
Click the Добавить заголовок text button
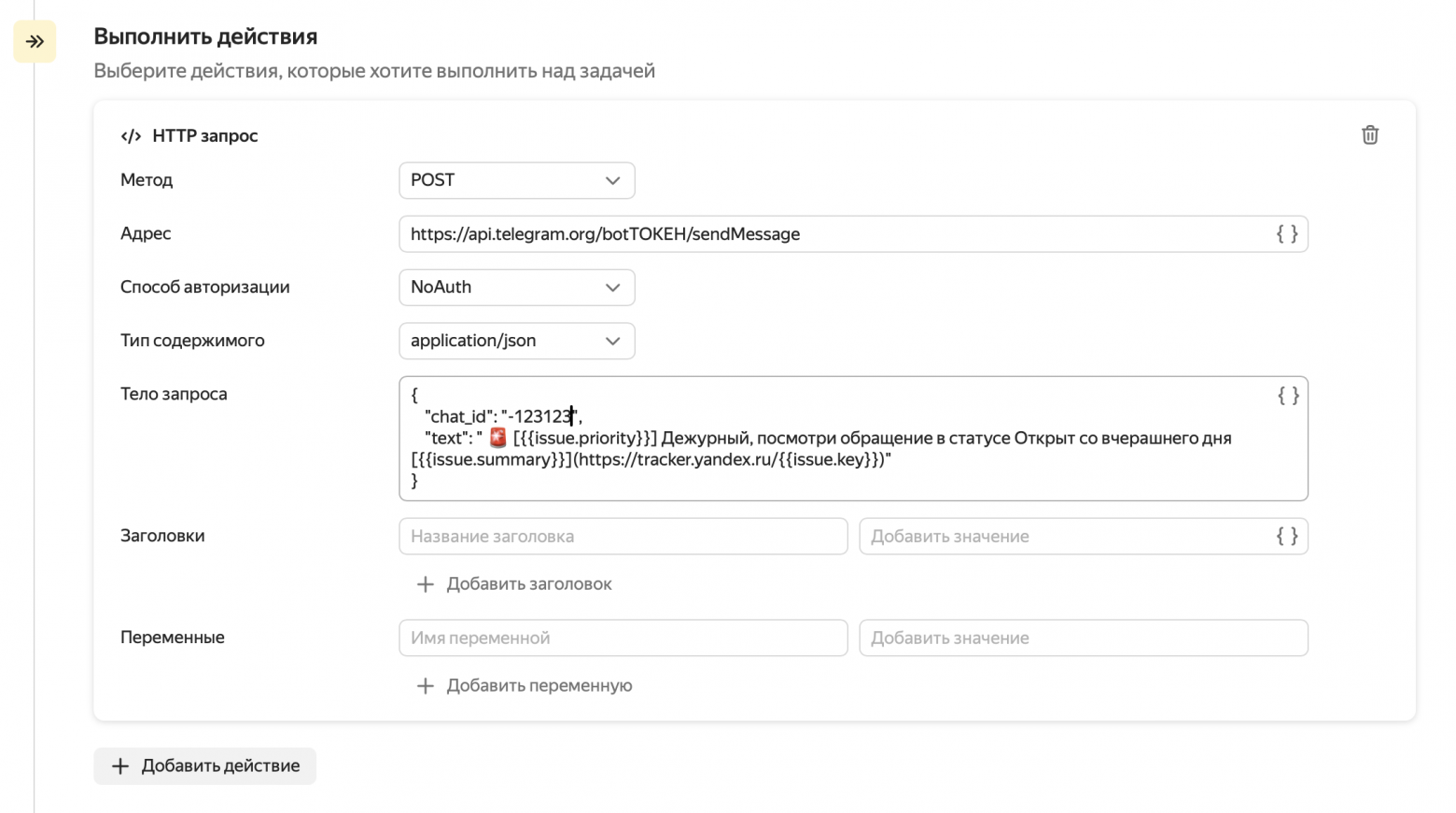pyautogui.click(x=528, y=584)
